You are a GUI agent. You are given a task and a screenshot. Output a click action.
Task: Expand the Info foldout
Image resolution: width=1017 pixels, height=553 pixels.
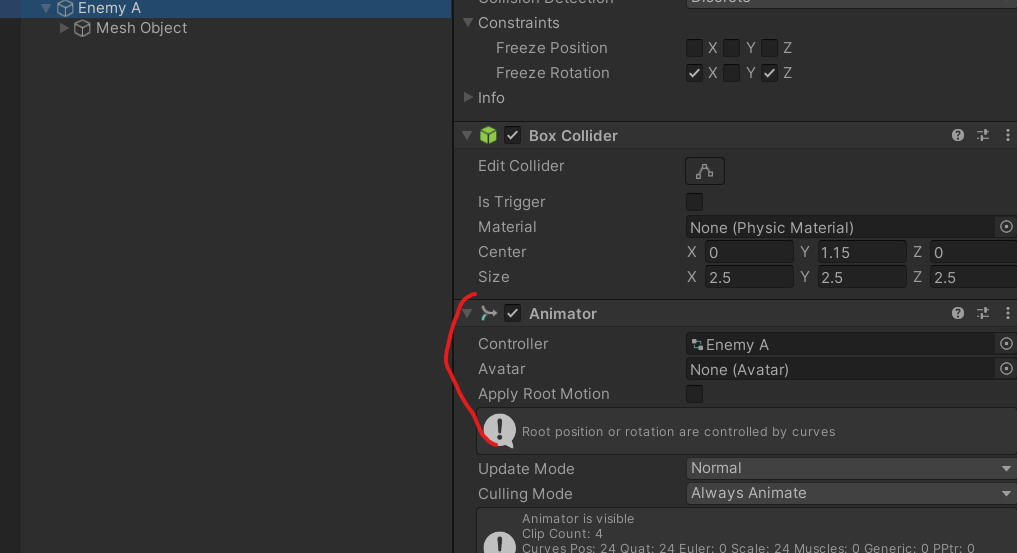pos(467,98)
